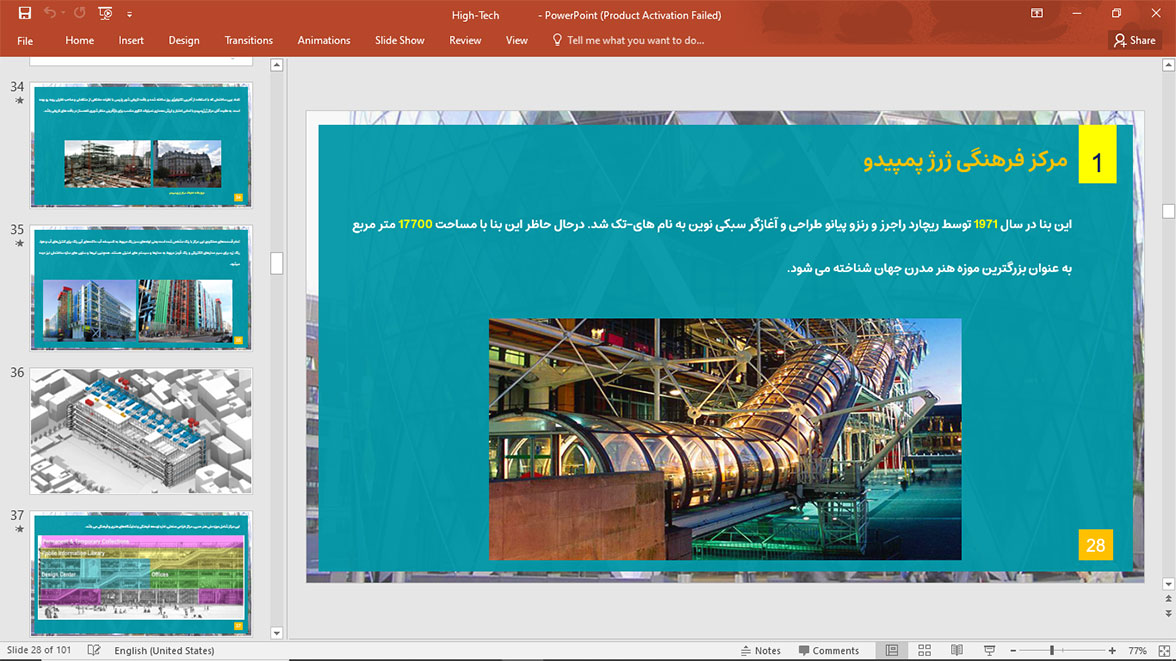Open the Review tab
This screenshot has width=1176, height=661.
click(x=465, y=41)
